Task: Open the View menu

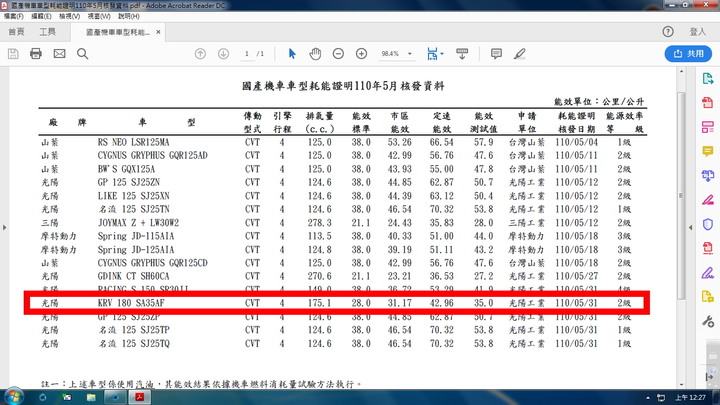Action: [69, 16]
